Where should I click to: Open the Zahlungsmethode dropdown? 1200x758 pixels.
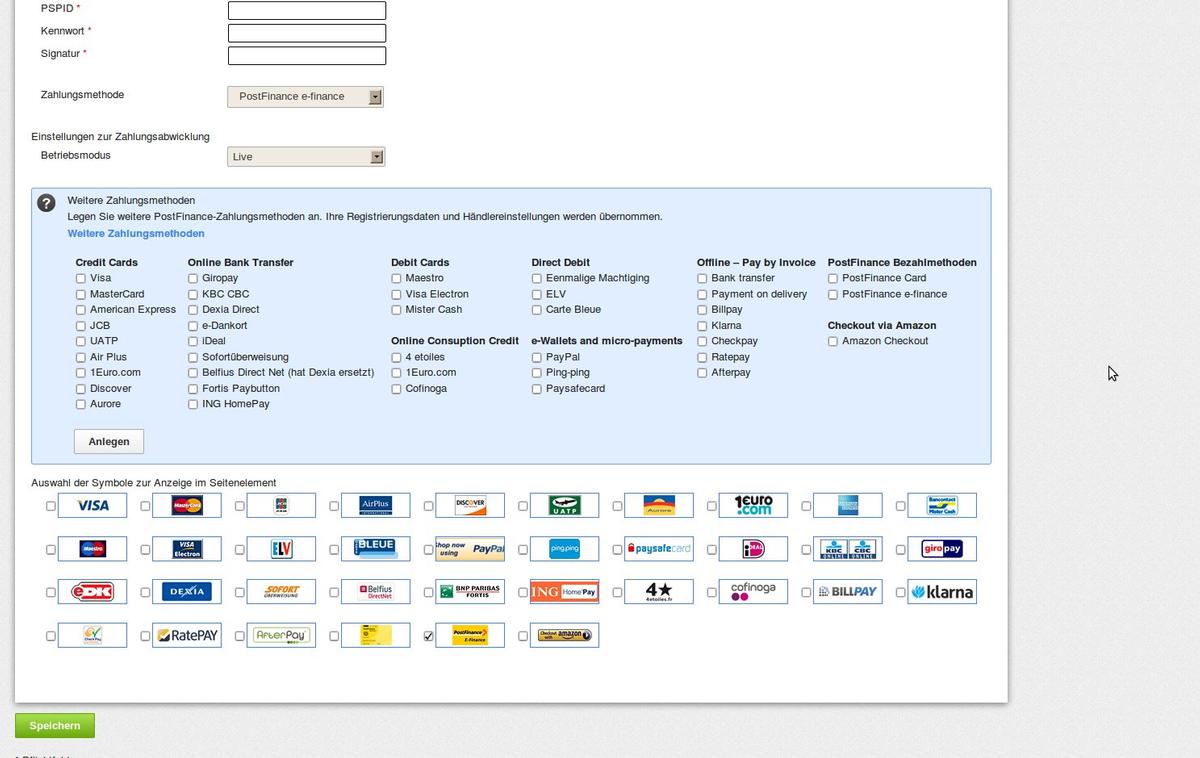coord(305,97)
